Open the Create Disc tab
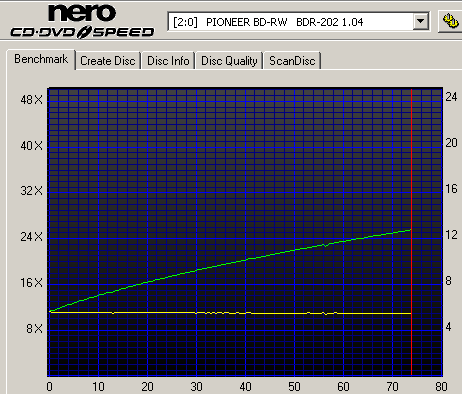 (x=108, y=61)
